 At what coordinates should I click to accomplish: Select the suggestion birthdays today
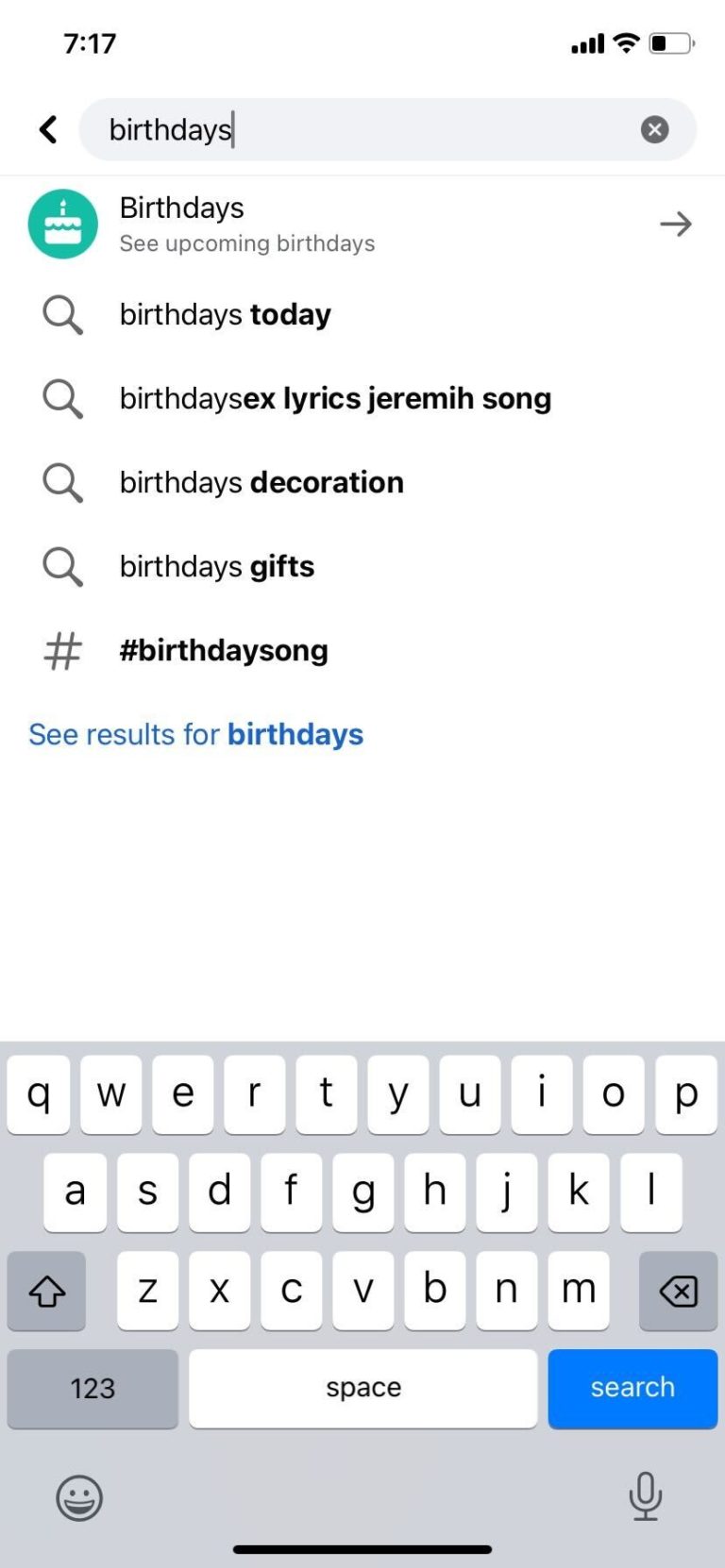225,315
